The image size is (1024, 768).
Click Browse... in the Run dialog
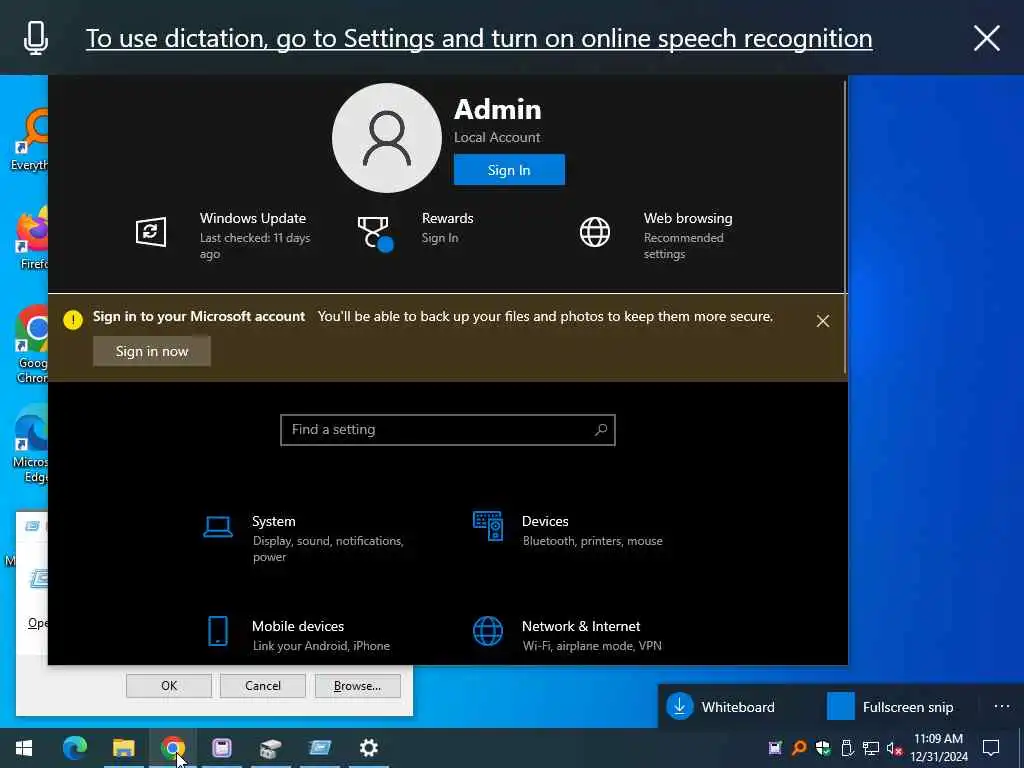point(357,686)
